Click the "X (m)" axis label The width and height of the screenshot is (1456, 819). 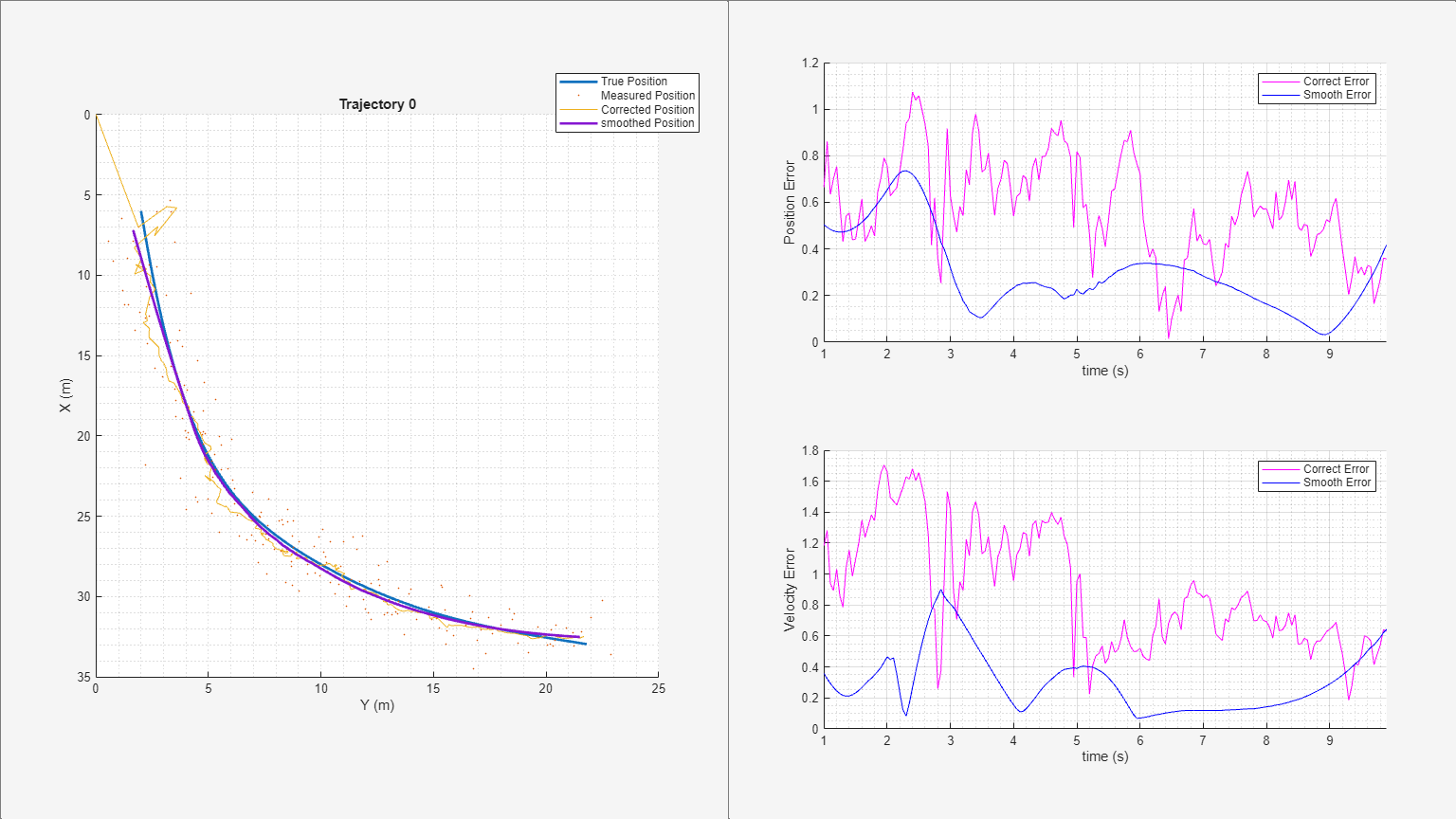65,395
